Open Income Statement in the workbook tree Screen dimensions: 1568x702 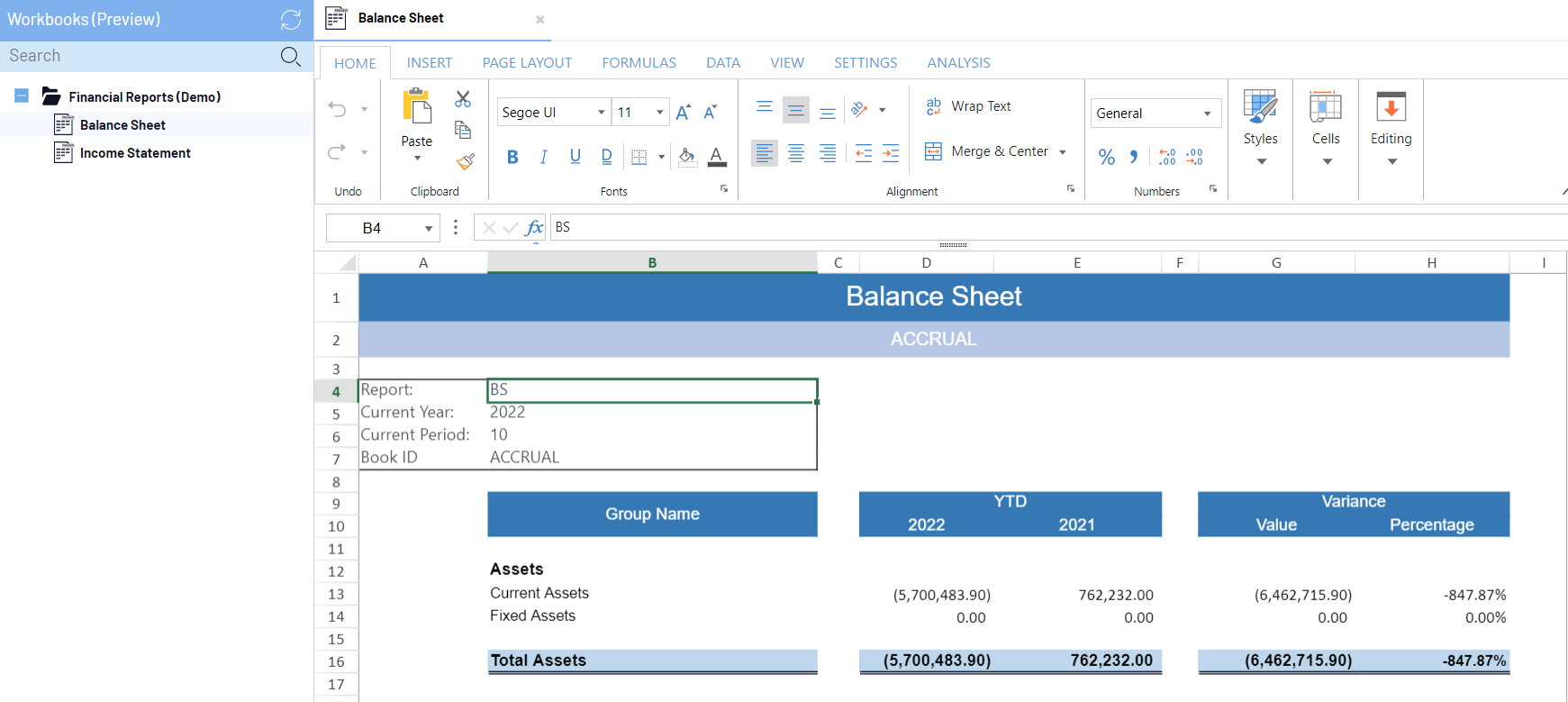(x=135, y=153)
